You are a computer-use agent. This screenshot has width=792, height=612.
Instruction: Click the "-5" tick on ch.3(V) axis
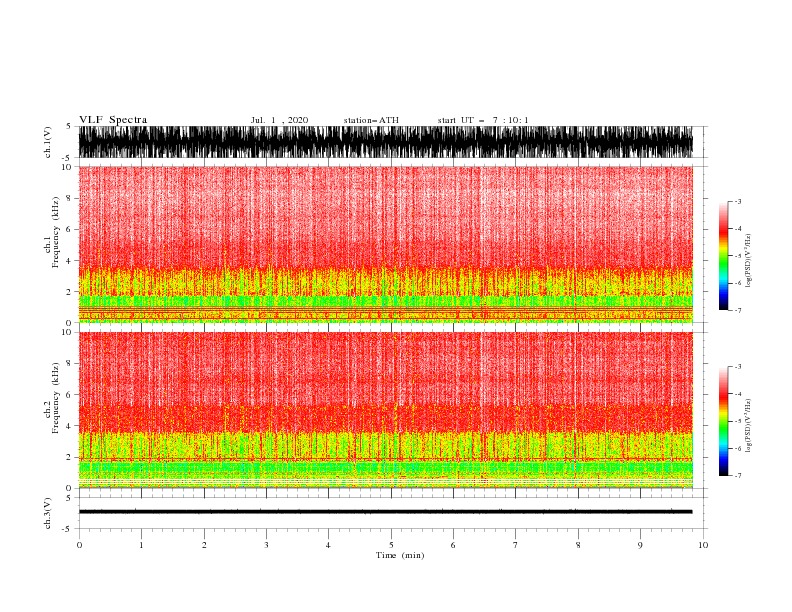click(68, 529)
